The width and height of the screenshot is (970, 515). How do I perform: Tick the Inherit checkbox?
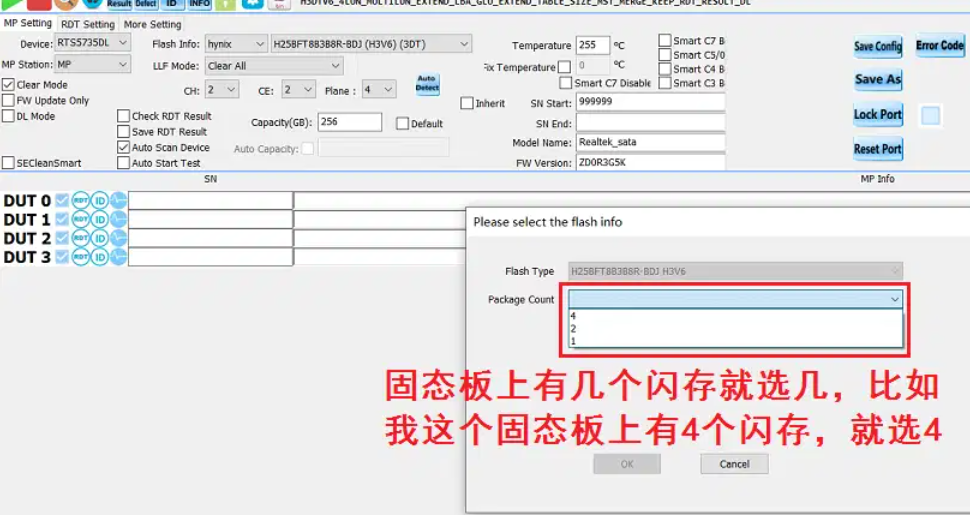pyautogui.click(x=467, y=103)
